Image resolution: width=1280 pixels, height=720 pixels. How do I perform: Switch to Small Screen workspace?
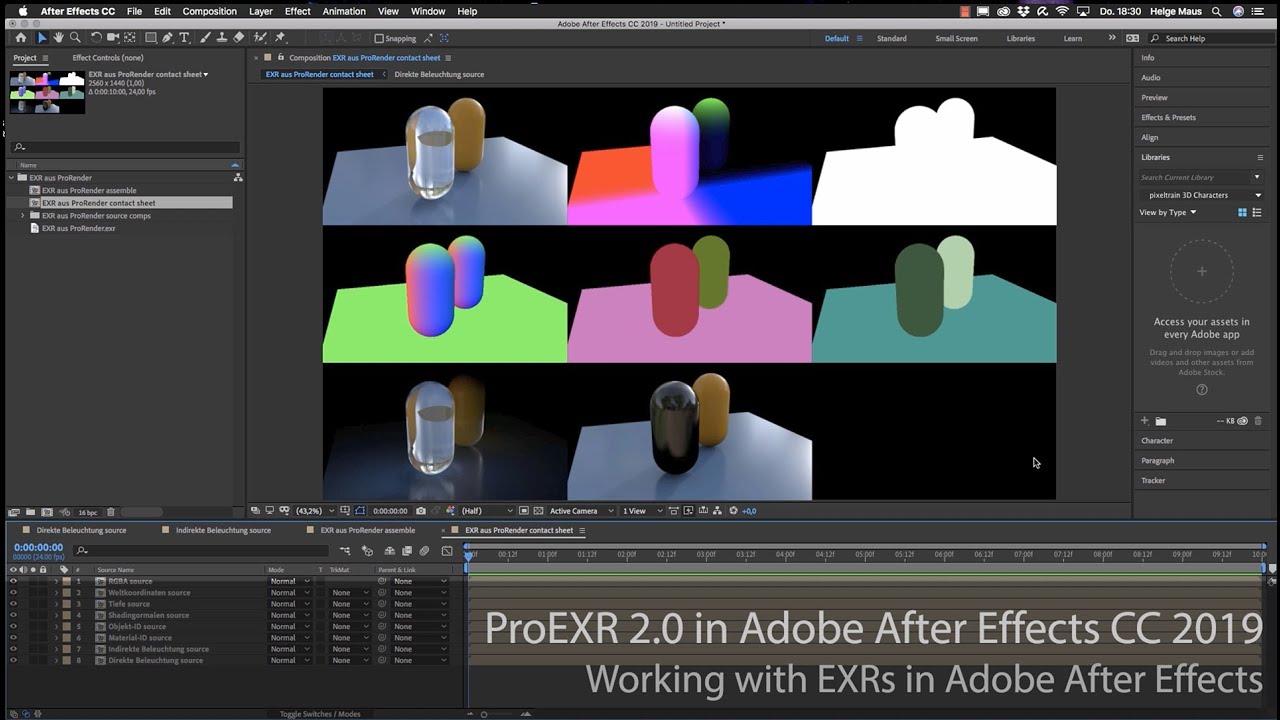[x=956, y=38]
